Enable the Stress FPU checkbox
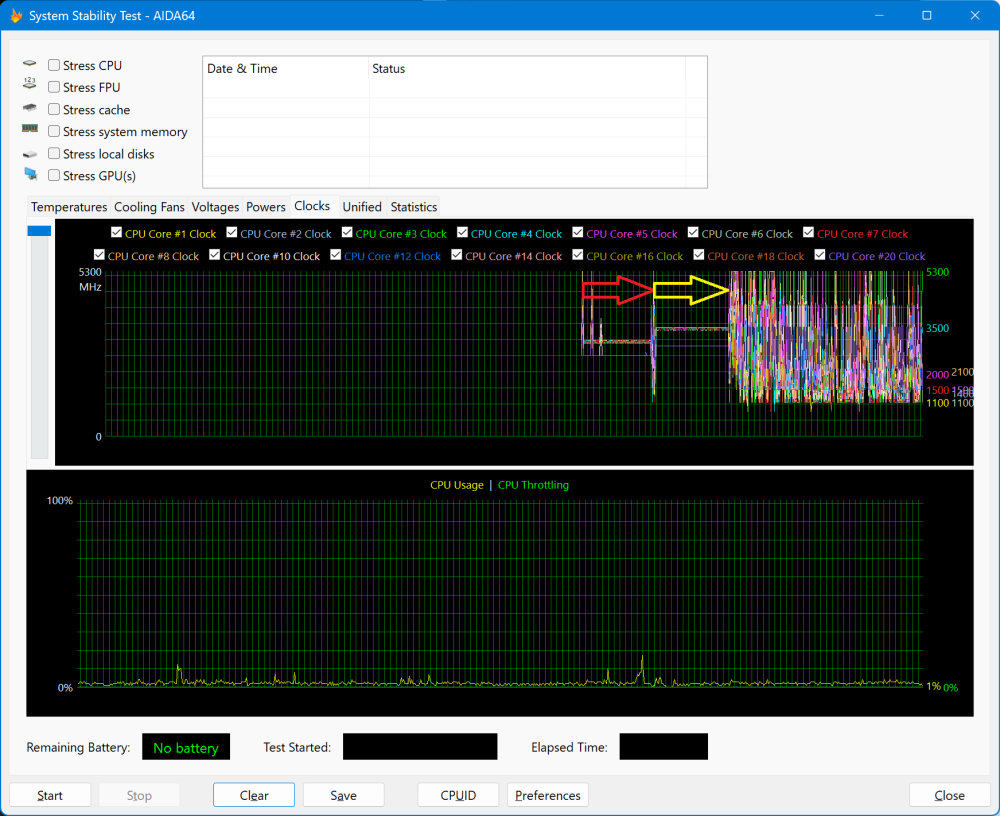The width and height of the screenshot is (1000, 816). point(54,87)
